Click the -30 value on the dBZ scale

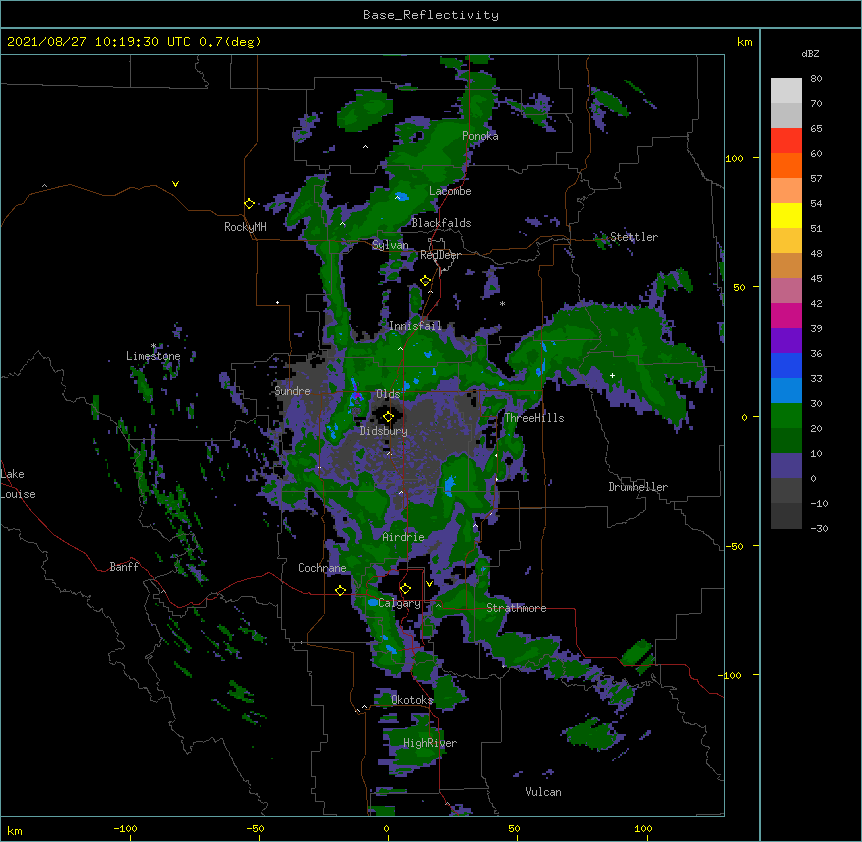point(819,529)
